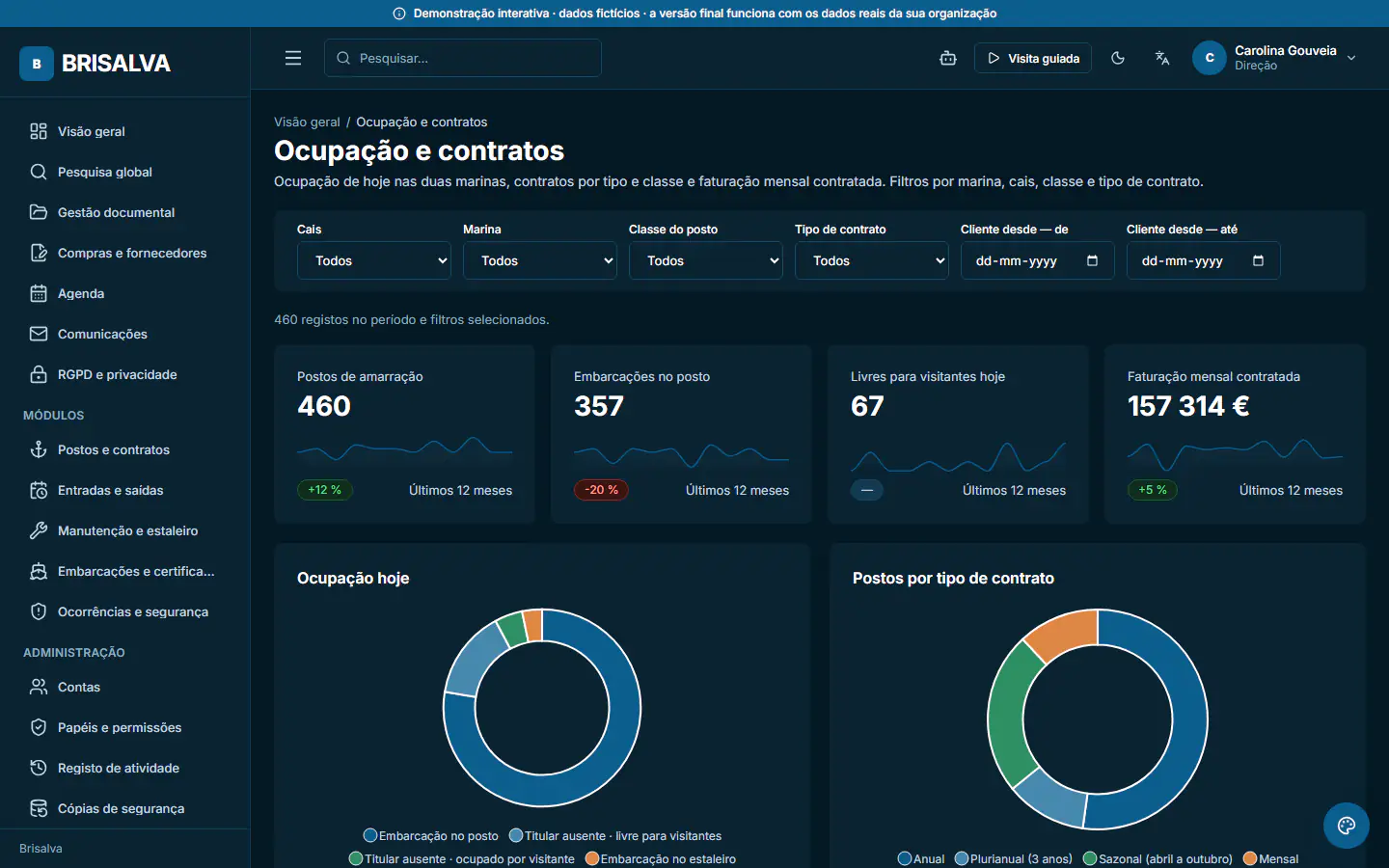The image size is (1389, 868).
Task: Click the Cliente desde — até date field
Action: (1204, 260)
